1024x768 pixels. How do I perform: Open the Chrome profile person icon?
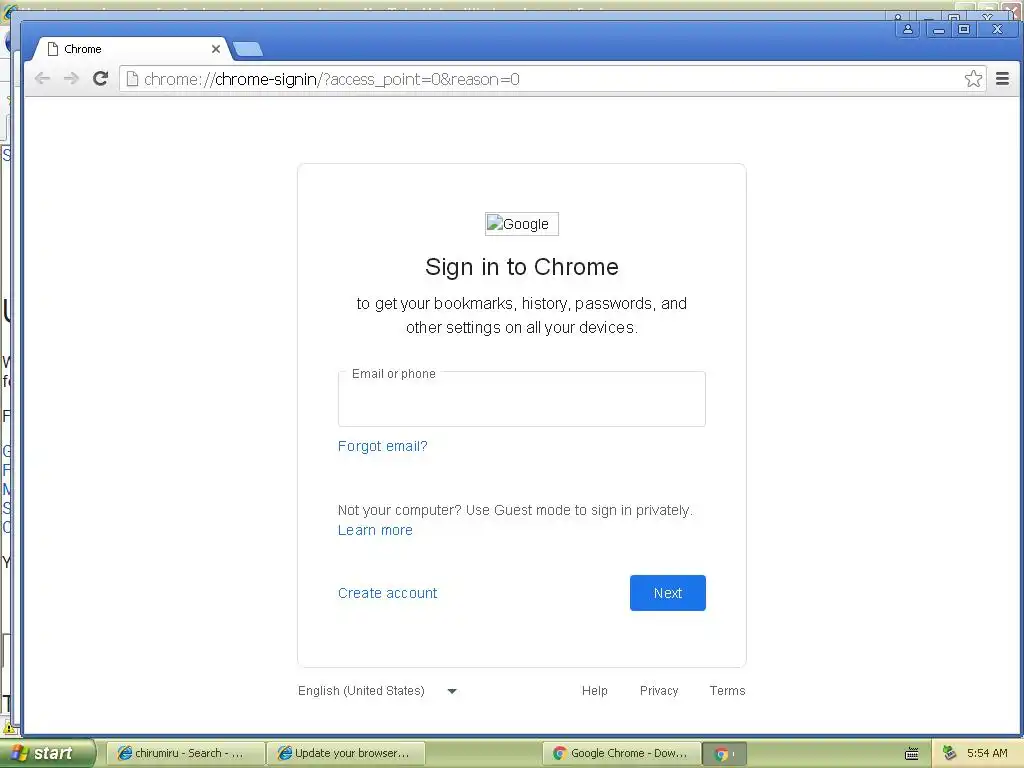tap(908, 29)
